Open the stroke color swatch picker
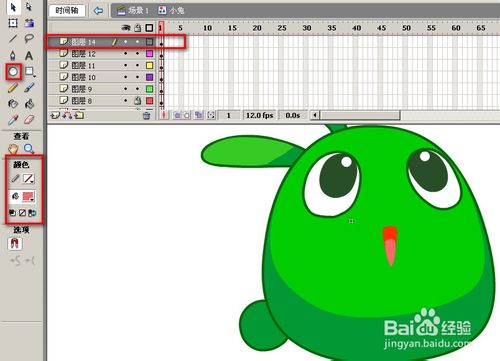This screenshot has height=361, width=500. [x=29, y=179]
